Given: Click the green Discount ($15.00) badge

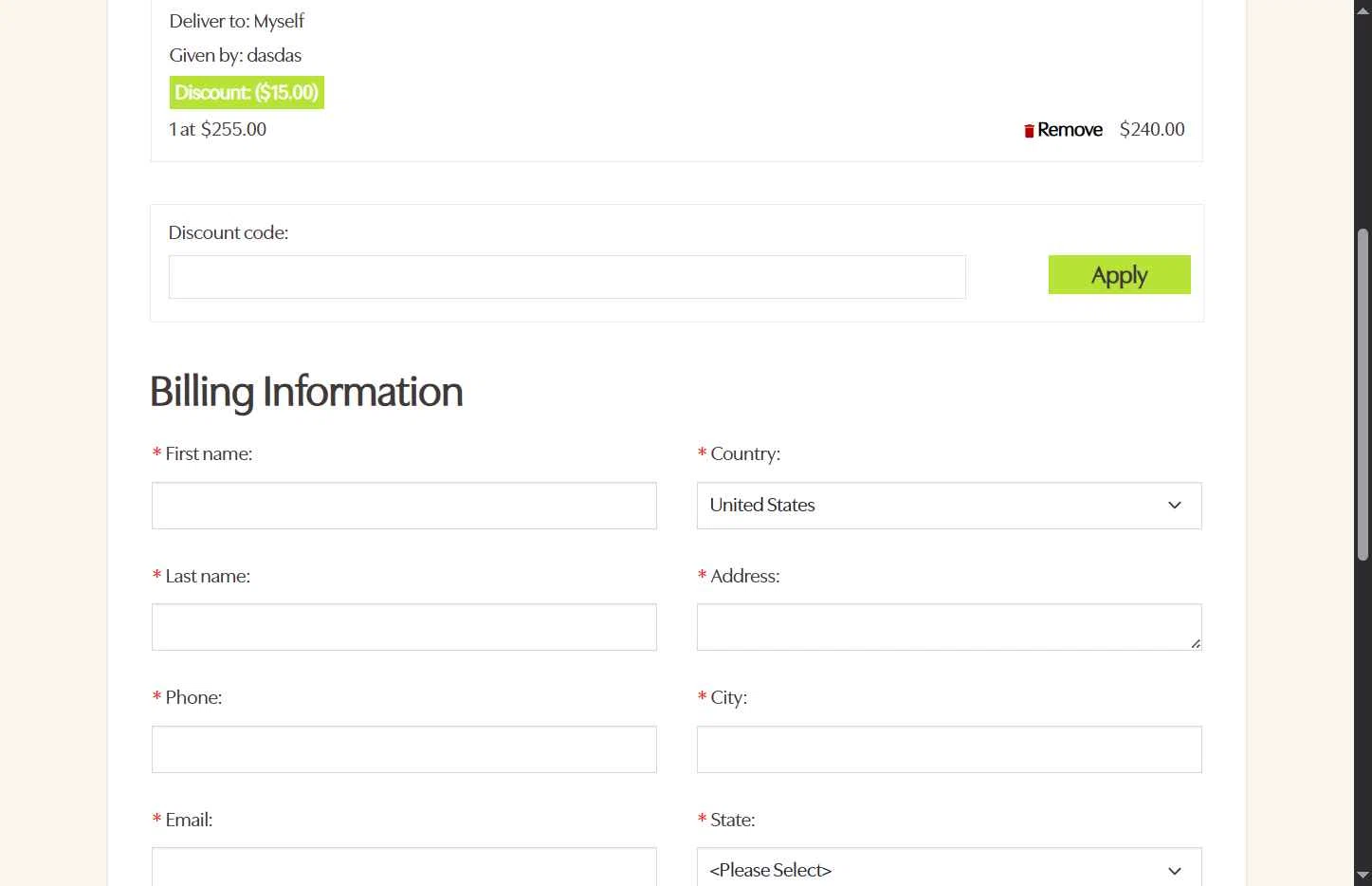Looking at the screenshot, I should coord(247,93).
